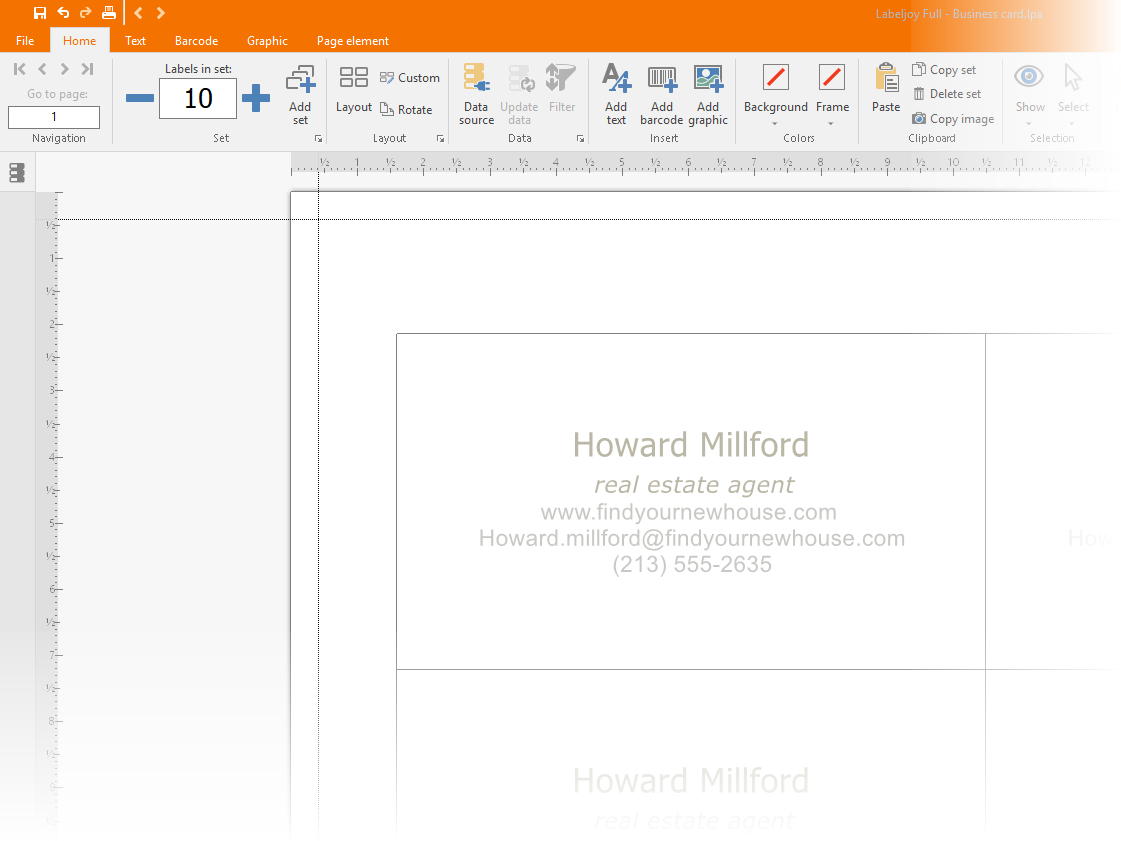Image resolution: width=1121 pixels, height=841 pixels.
Task: Switch to the Graphic tab
Action: click(x=267, y=41)
